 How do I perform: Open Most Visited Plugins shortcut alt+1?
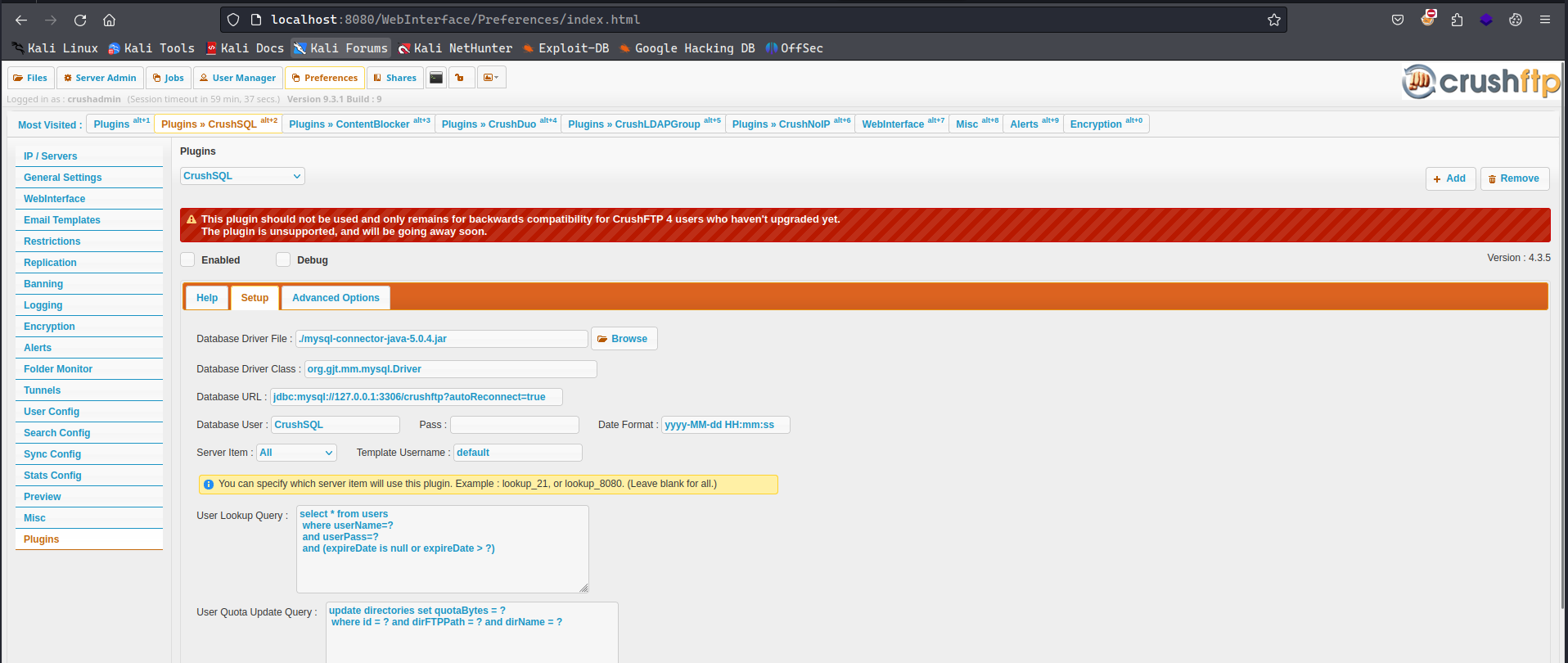click(119, 124)
